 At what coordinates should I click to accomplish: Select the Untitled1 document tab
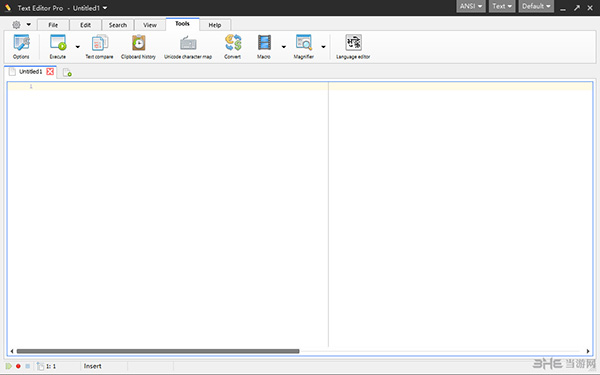click(31, 72)
